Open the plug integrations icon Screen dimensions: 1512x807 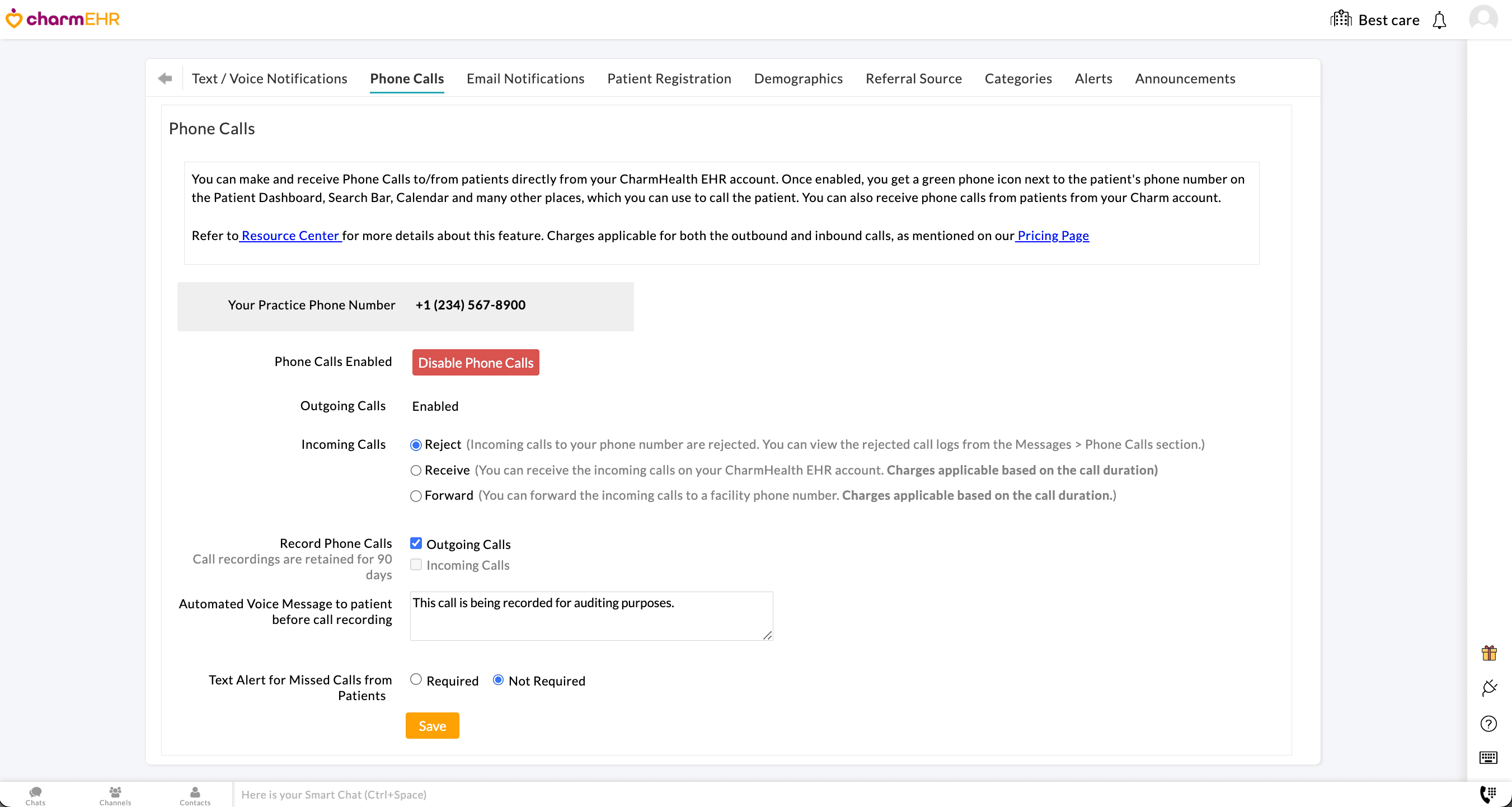1488,688
